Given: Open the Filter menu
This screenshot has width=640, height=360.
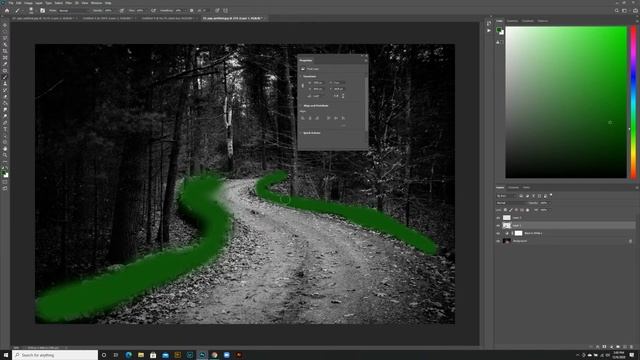Looking at the screenshot, I should pyautogui.click(x=69, y=3).
